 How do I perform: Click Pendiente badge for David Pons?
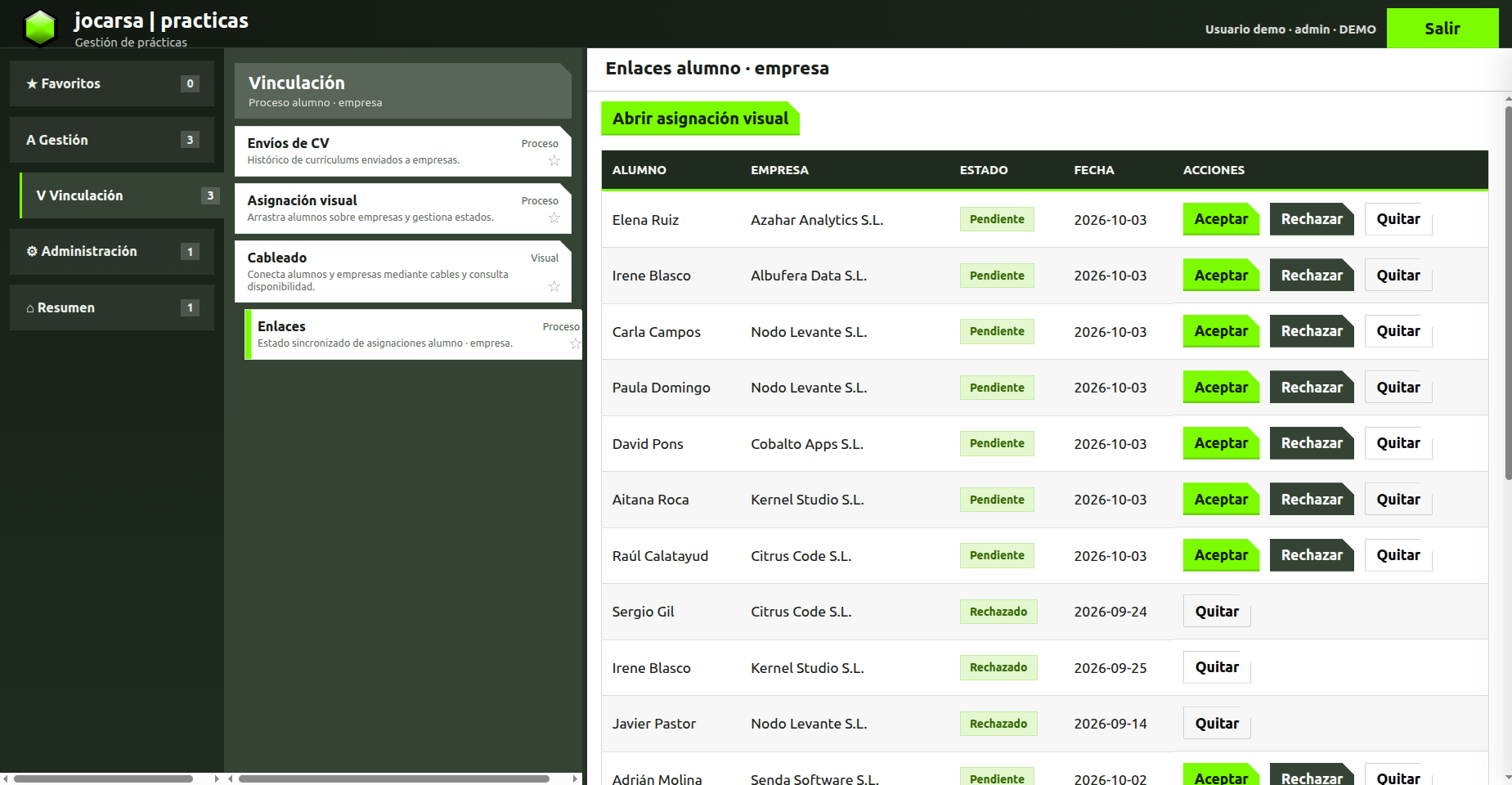tap(997, 443)
